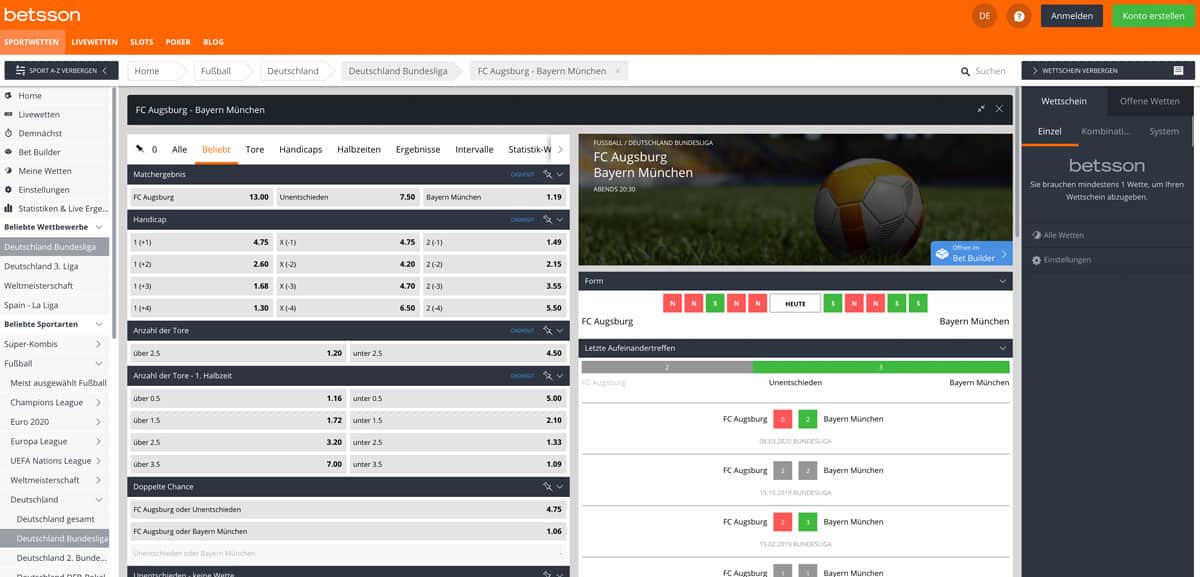Open SLOTS in the top navigation

click(141, 42)
